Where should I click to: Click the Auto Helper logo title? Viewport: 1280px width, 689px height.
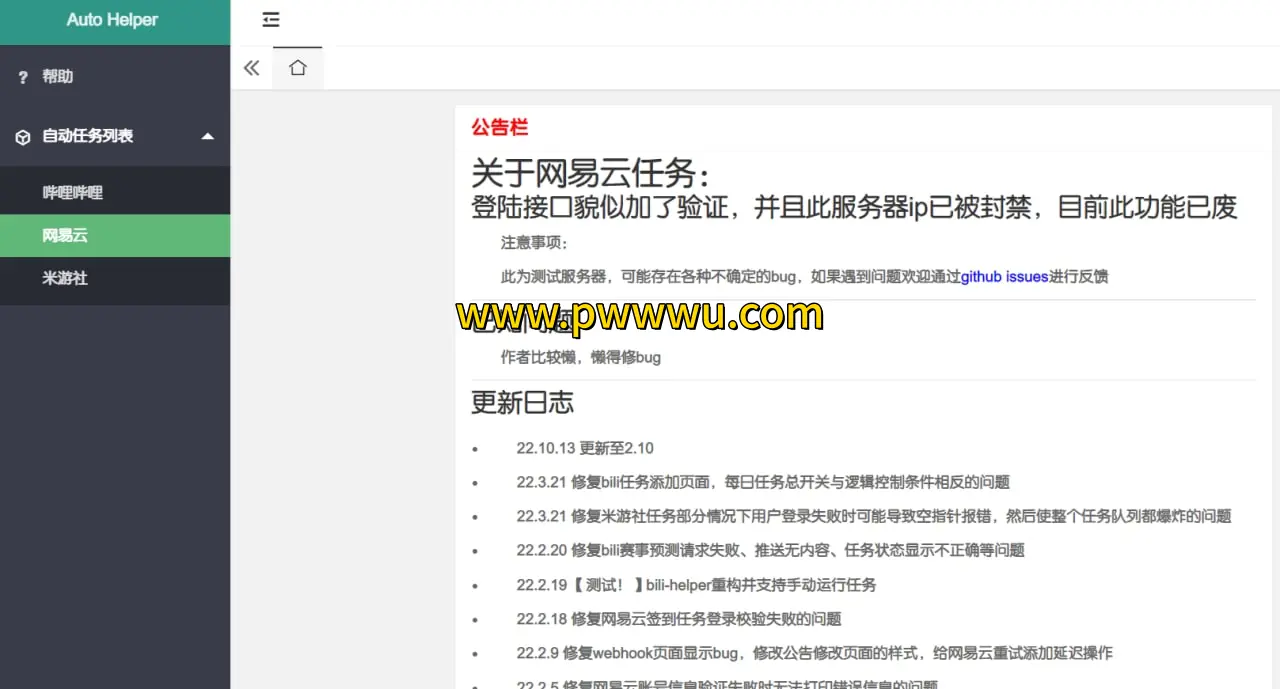112,20
